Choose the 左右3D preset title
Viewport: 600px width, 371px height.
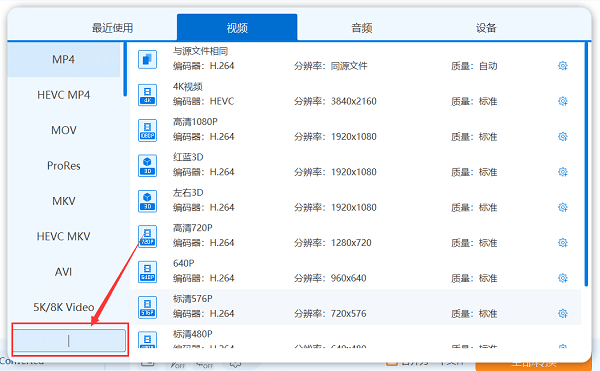click(188, 193)
